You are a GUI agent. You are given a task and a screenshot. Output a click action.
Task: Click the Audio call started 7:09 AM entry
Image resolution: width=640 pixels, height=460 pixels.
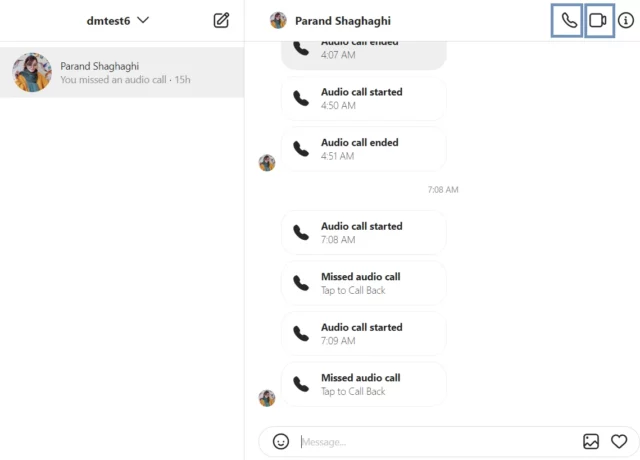[363, 333]
